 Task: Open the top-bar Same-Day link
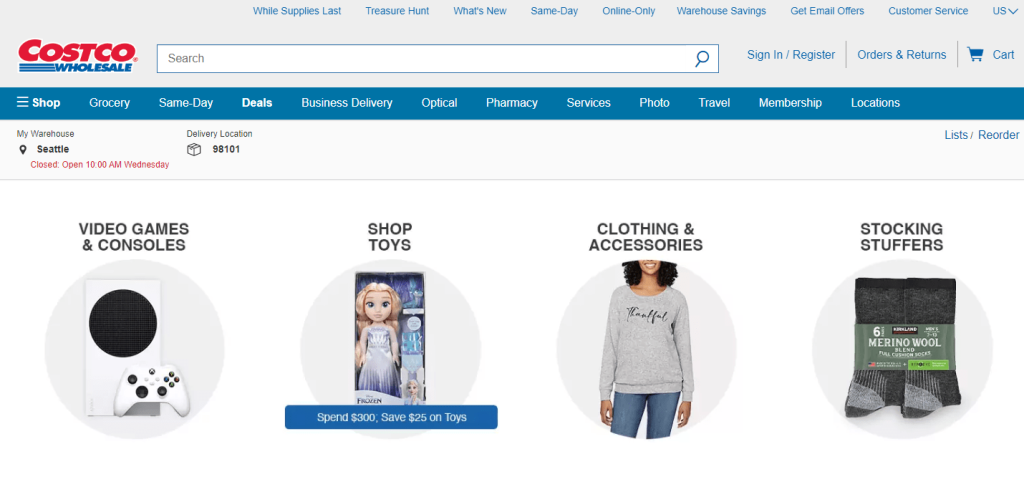pyautogui.click(x=554, y=11)
